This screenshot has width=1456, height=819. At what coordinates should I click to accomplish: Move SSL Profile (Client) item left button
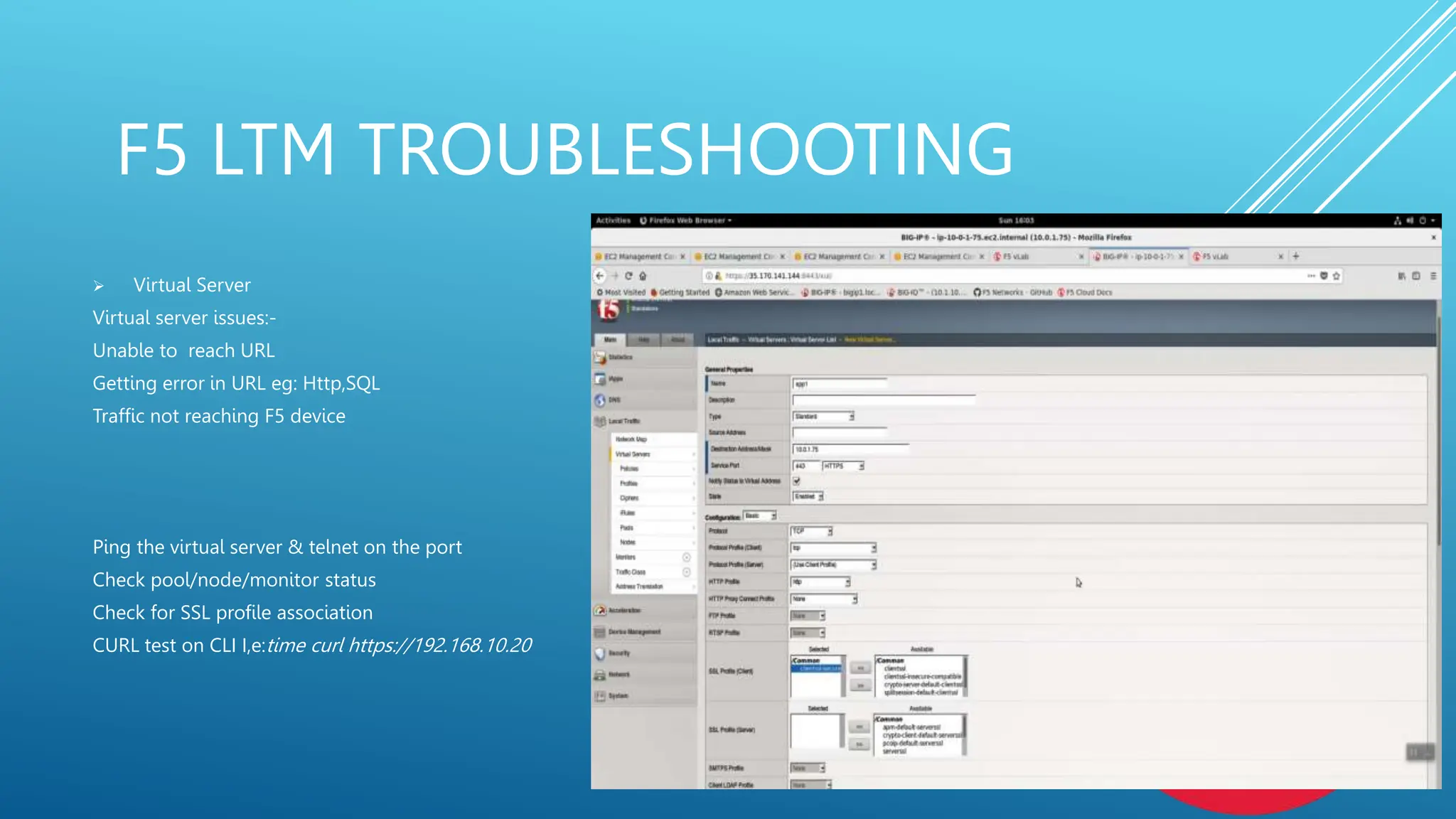(x=860, y=668)
